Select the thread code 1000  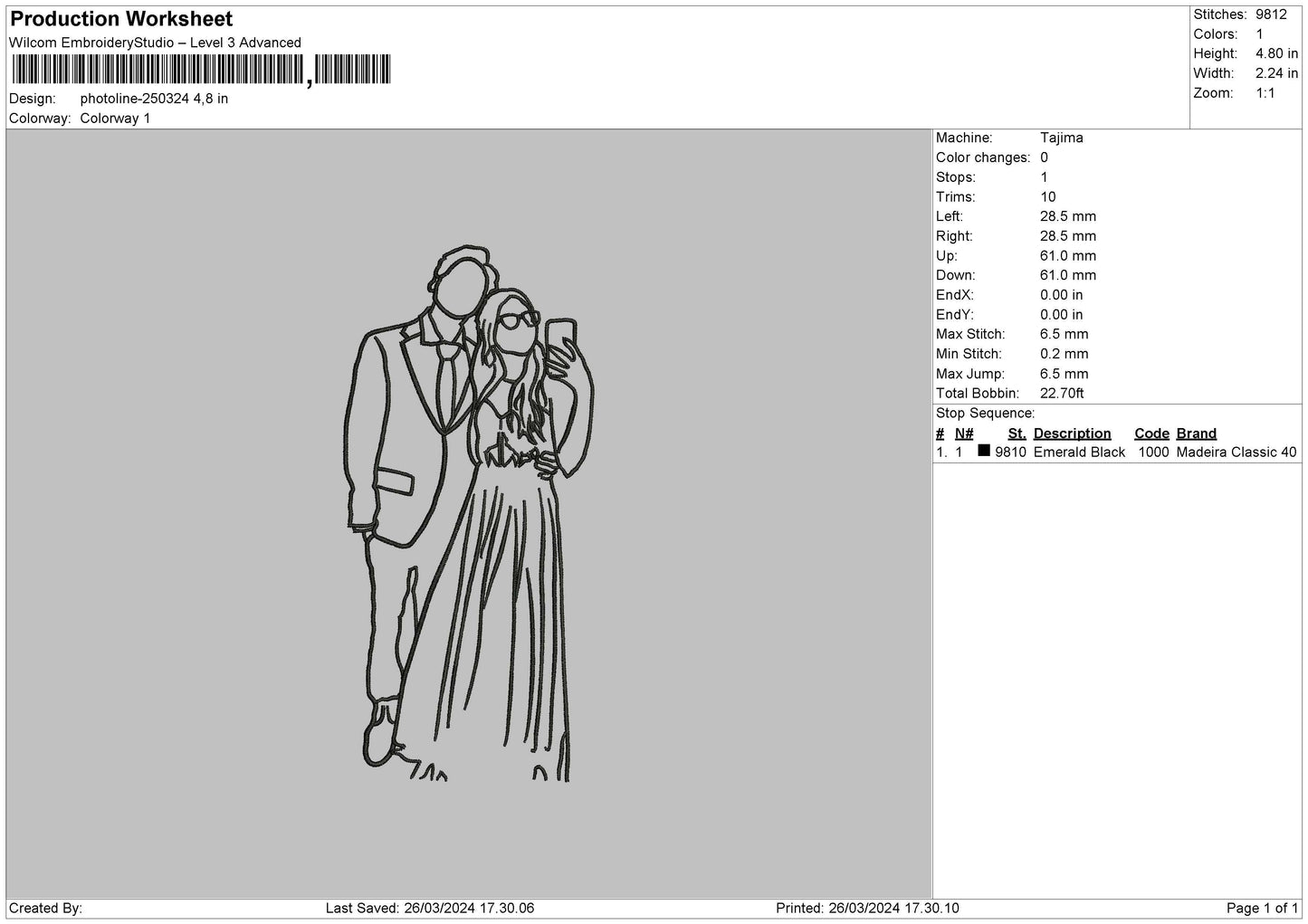[1153, 452]
